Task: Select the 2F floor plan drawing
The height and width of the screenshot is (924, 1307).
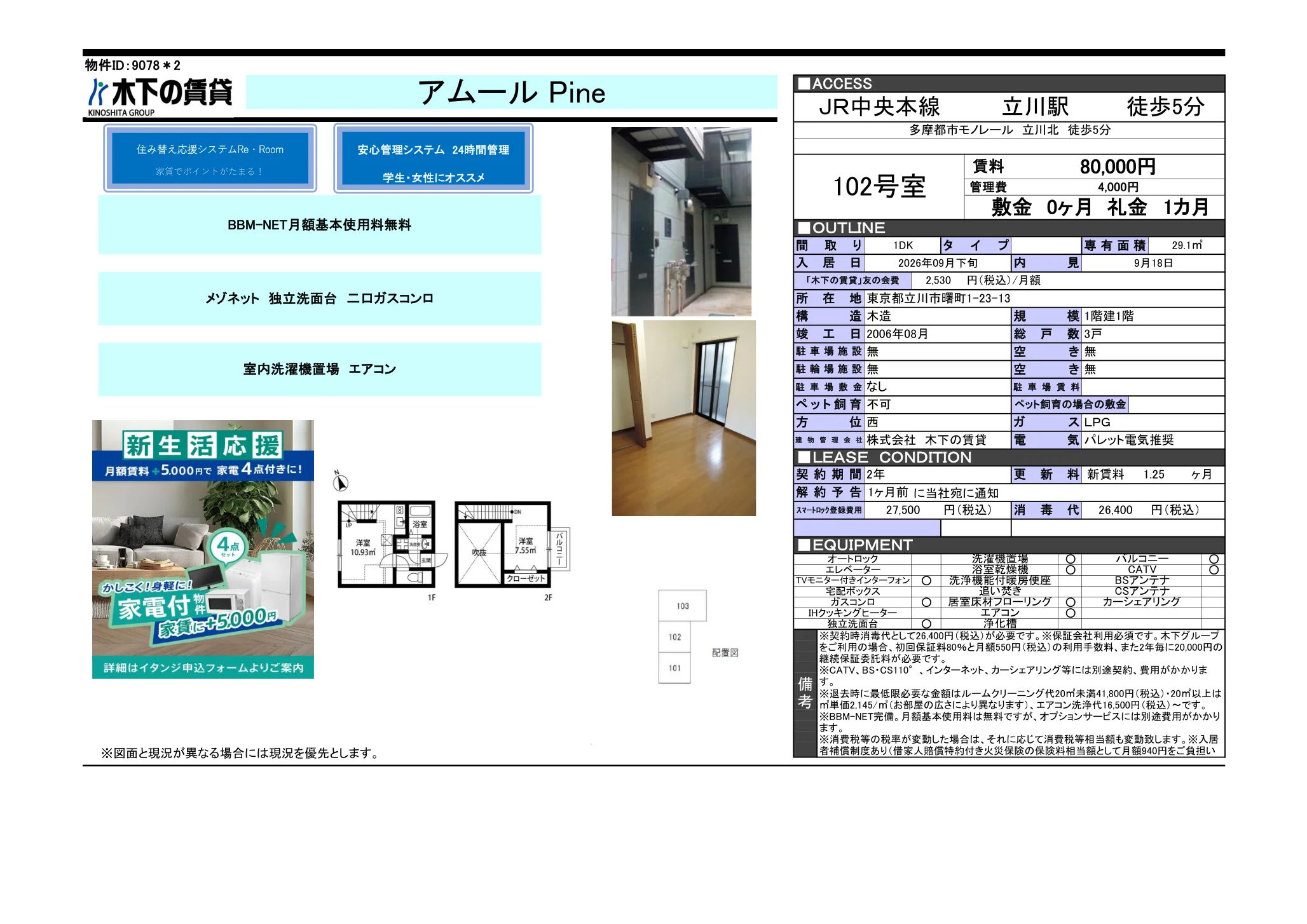Action: (512, 544)
